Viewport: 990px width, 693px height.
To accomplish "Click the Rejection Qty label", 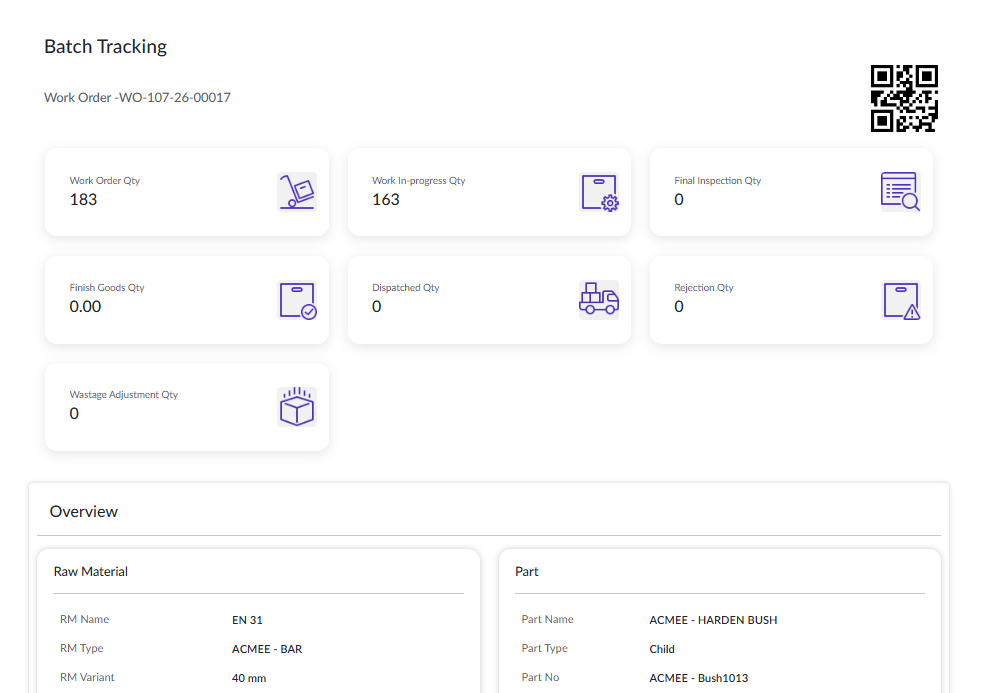I will tap(704, 288).
